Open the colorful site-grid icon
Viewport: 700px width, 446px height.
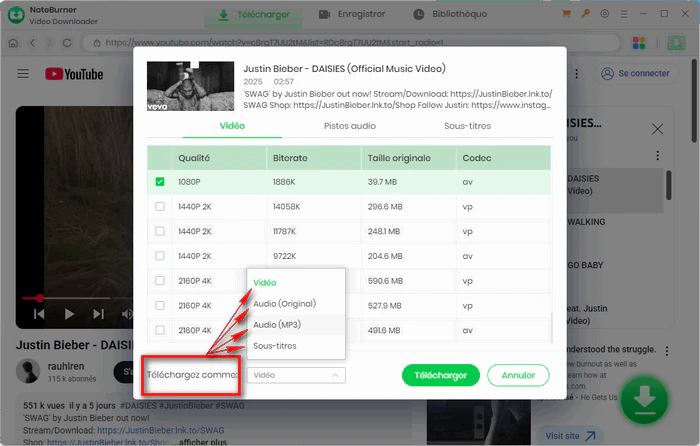click(639, 43)
